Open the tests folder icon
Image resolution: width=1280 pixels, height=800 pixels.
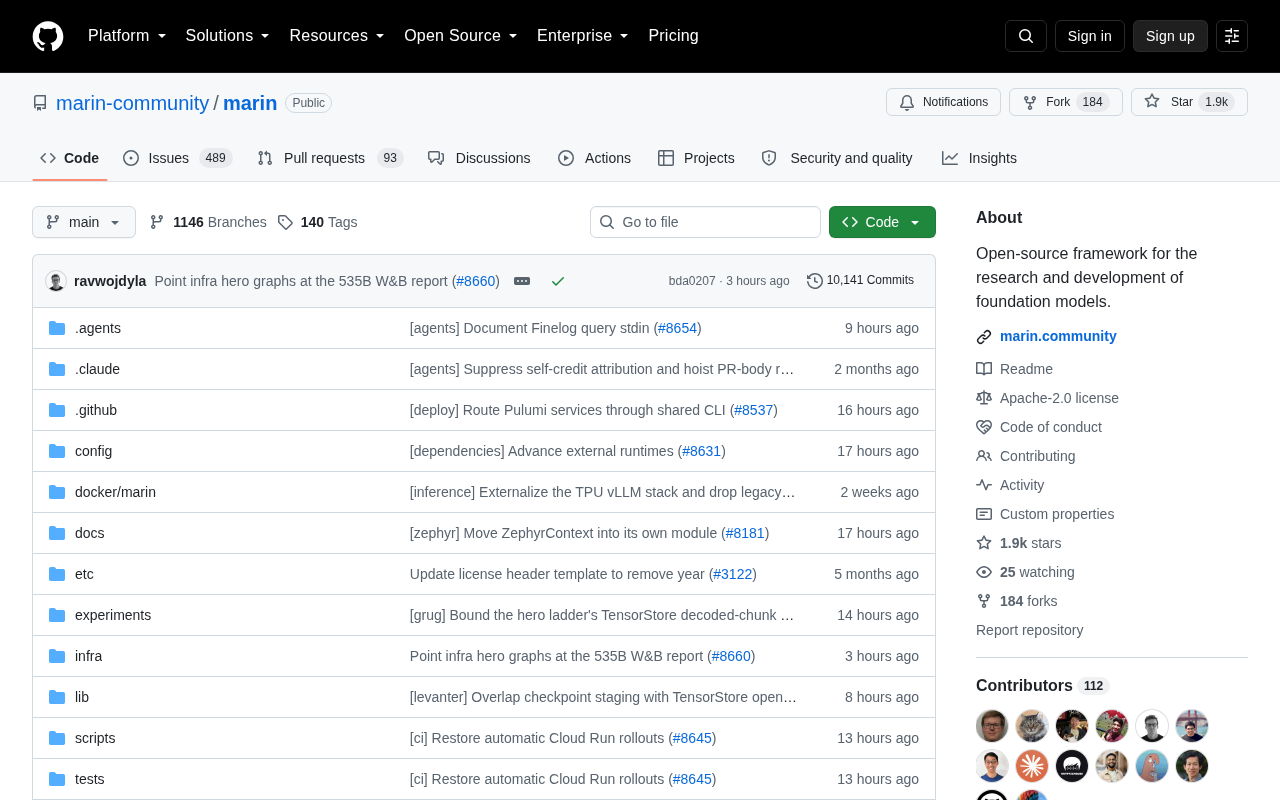click(x=57, y=779)
